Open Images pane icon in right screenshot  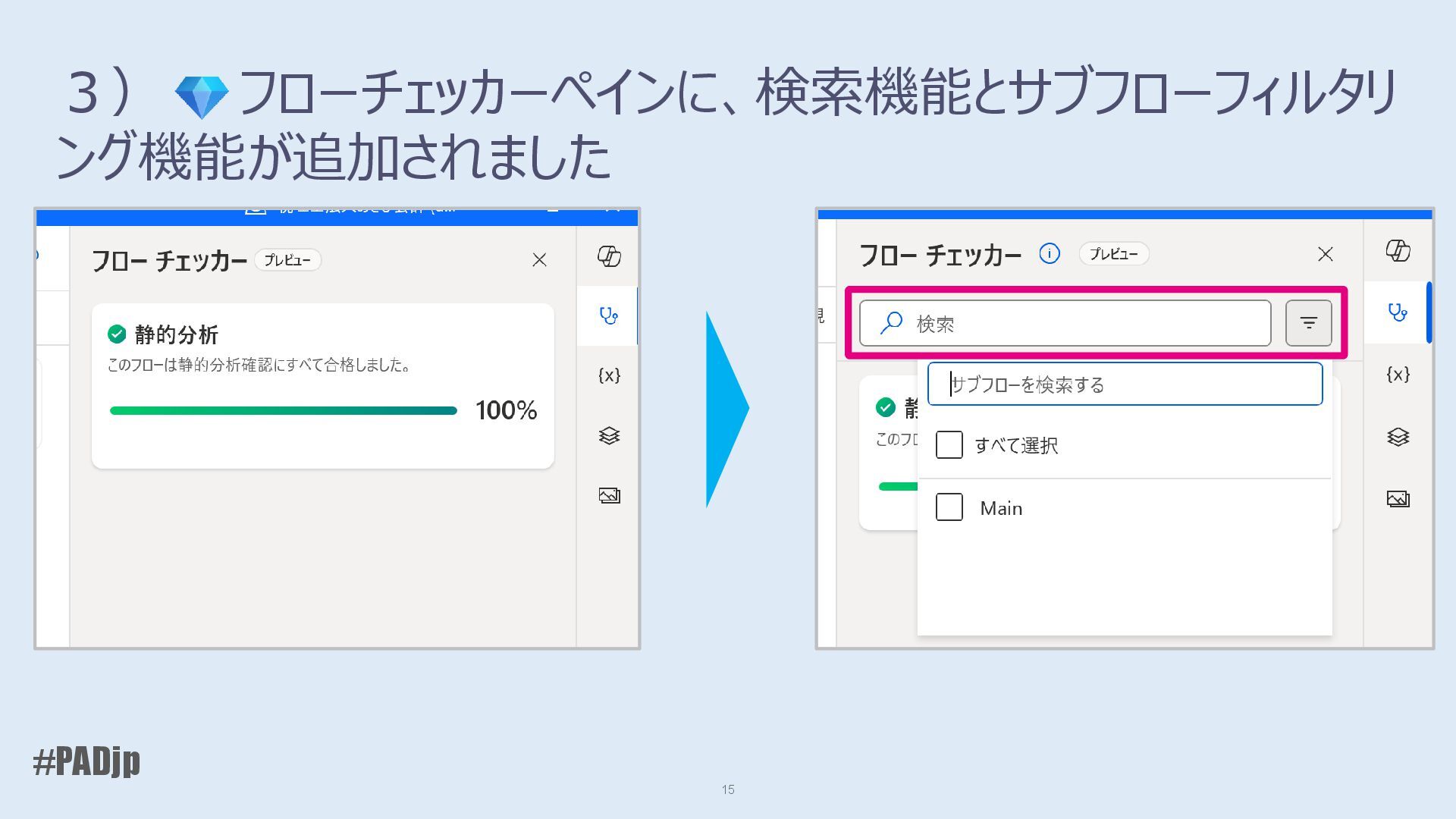(1398, 498)
